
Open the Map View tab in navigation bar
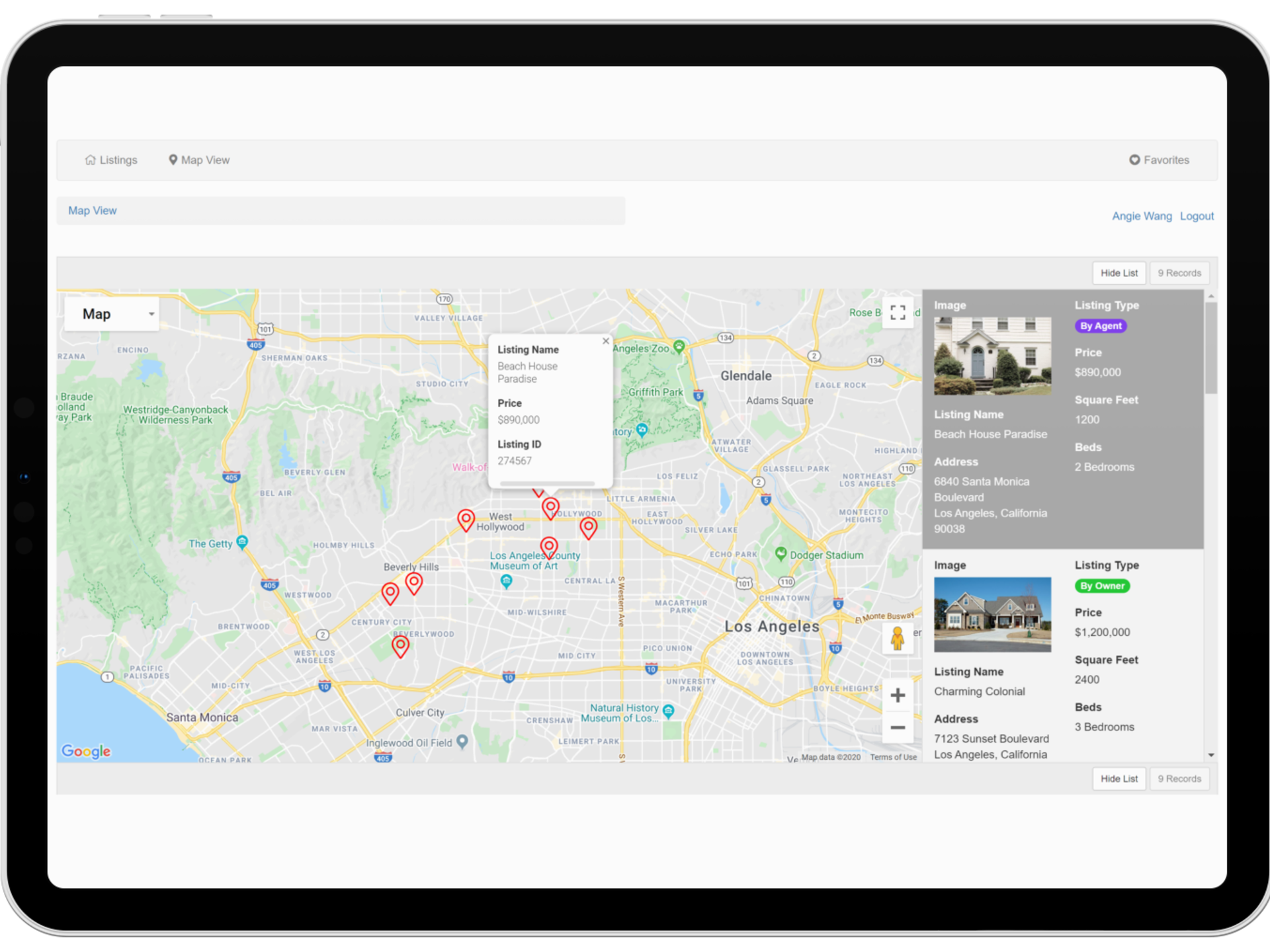tap(198, 160)
